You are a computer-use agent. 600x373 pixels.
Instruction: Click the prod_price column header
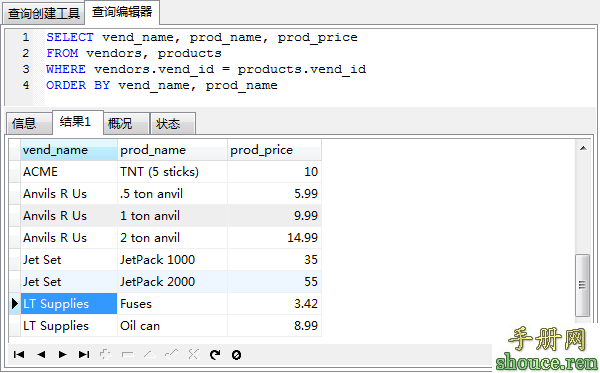click(274, 150)
